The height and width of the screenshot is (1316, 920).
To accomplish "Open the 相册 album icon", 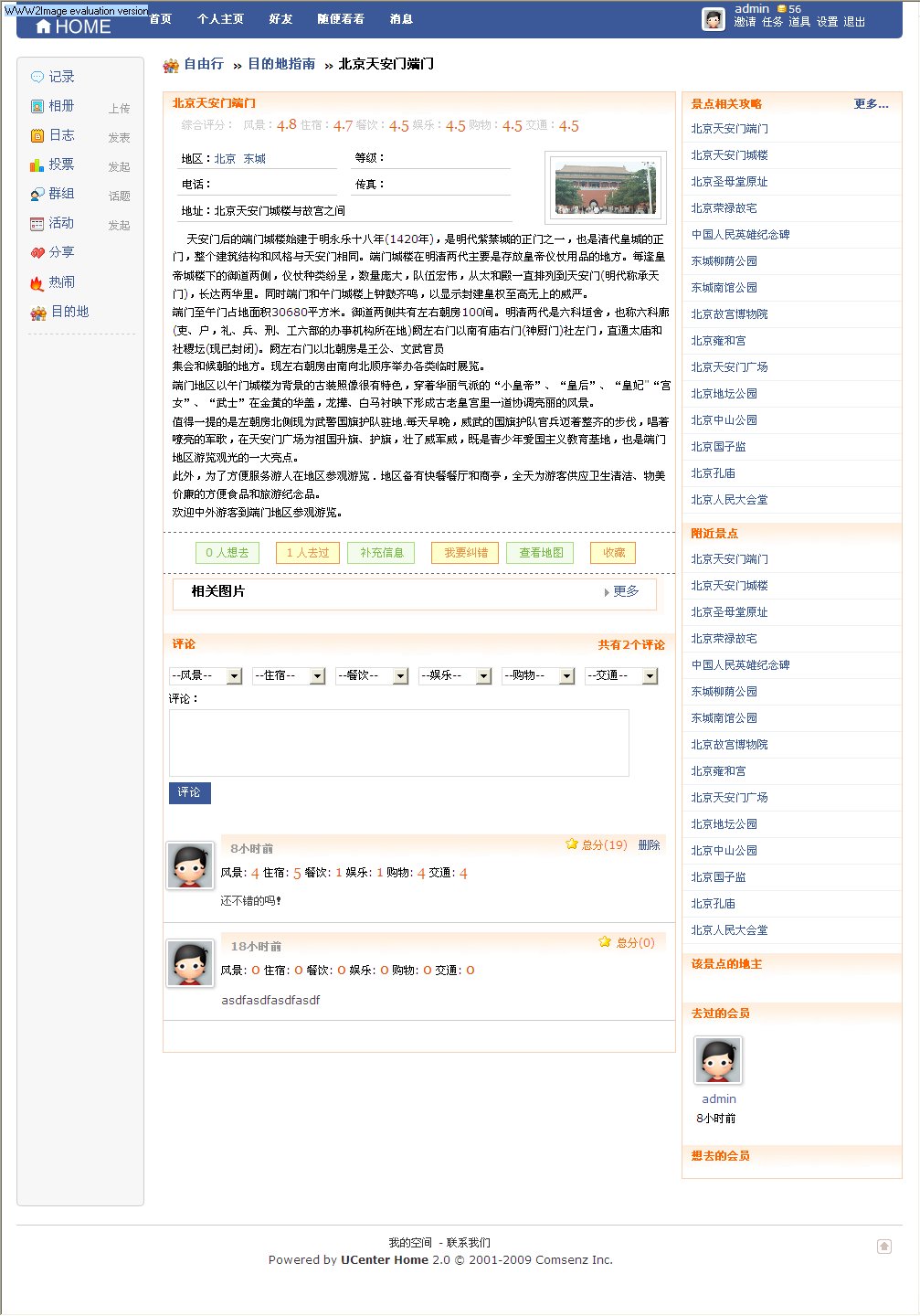I will pyautogui.click(x=37, y=106).
